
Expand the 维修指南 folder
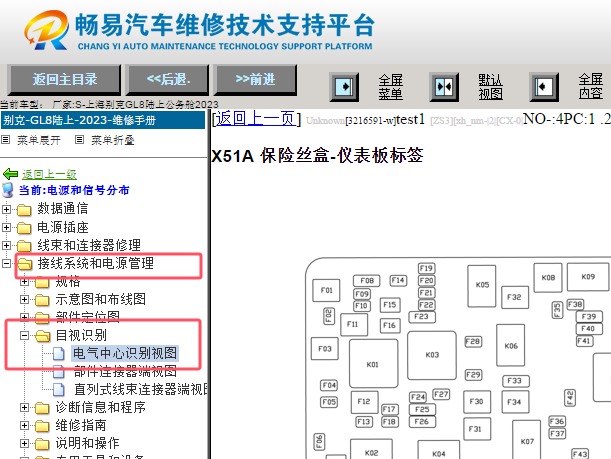[x=24, y=425]
